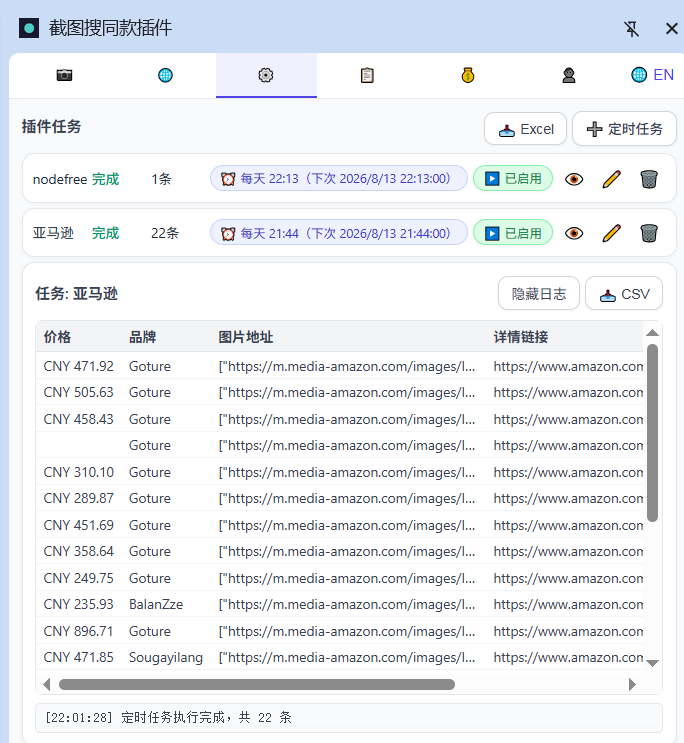
Task: Select the gear tasks tab
Action: click(266, 75)
